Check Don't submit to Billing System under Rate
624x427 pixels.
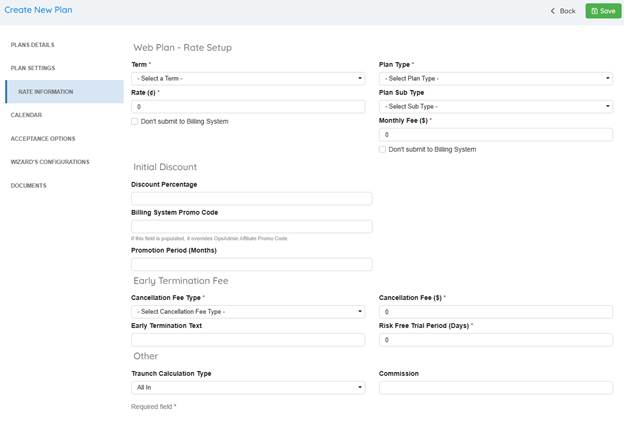pos(135,121)
